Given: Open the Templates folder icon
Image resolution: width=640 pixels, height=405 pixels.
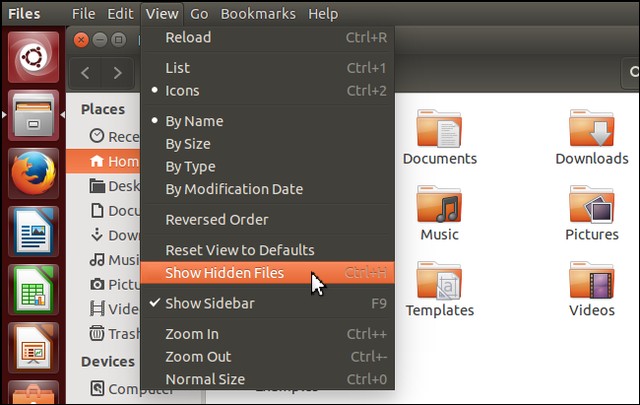Looking at the screenshot, I should (x=440, y=282).
